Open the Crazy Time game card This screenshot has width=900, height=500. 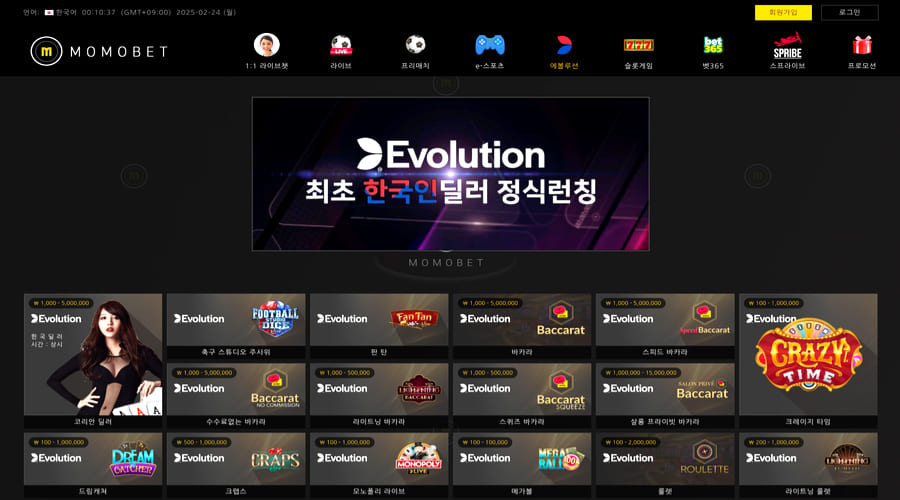(x=808, y=361)
